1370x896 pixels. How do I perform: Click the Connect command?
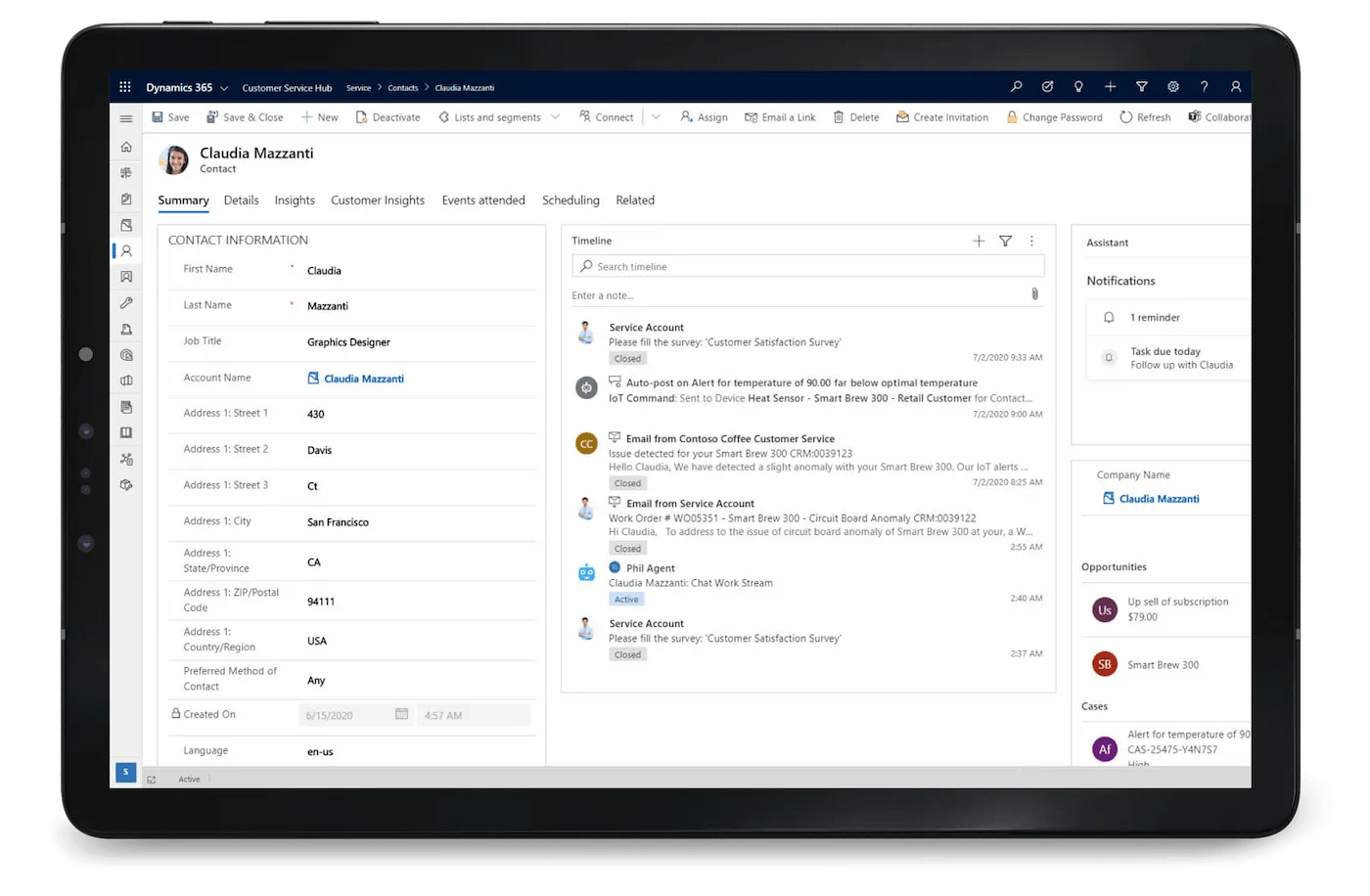pos(607,117)
